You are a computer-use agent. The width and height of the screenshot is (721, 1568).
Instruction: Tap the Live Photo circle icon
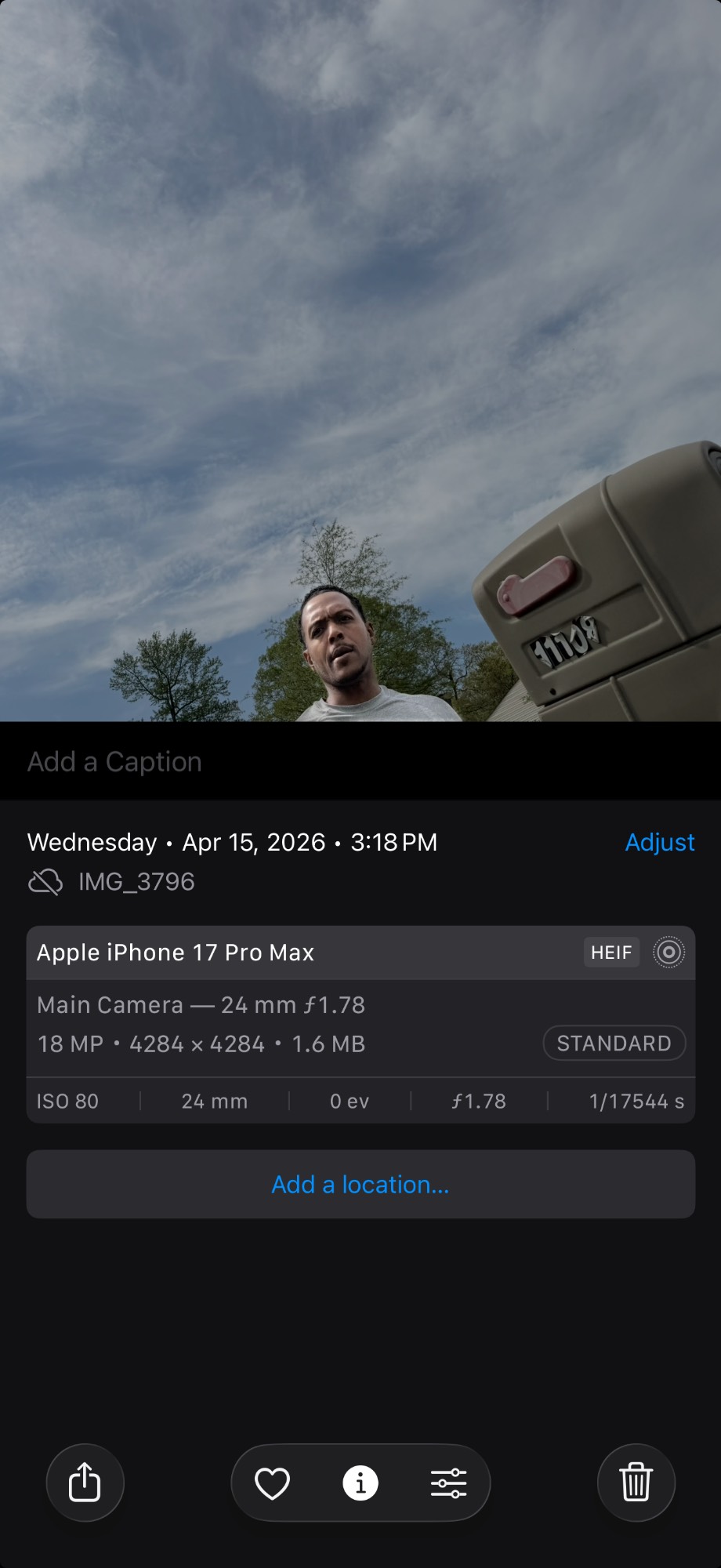[x=668, y=953]
